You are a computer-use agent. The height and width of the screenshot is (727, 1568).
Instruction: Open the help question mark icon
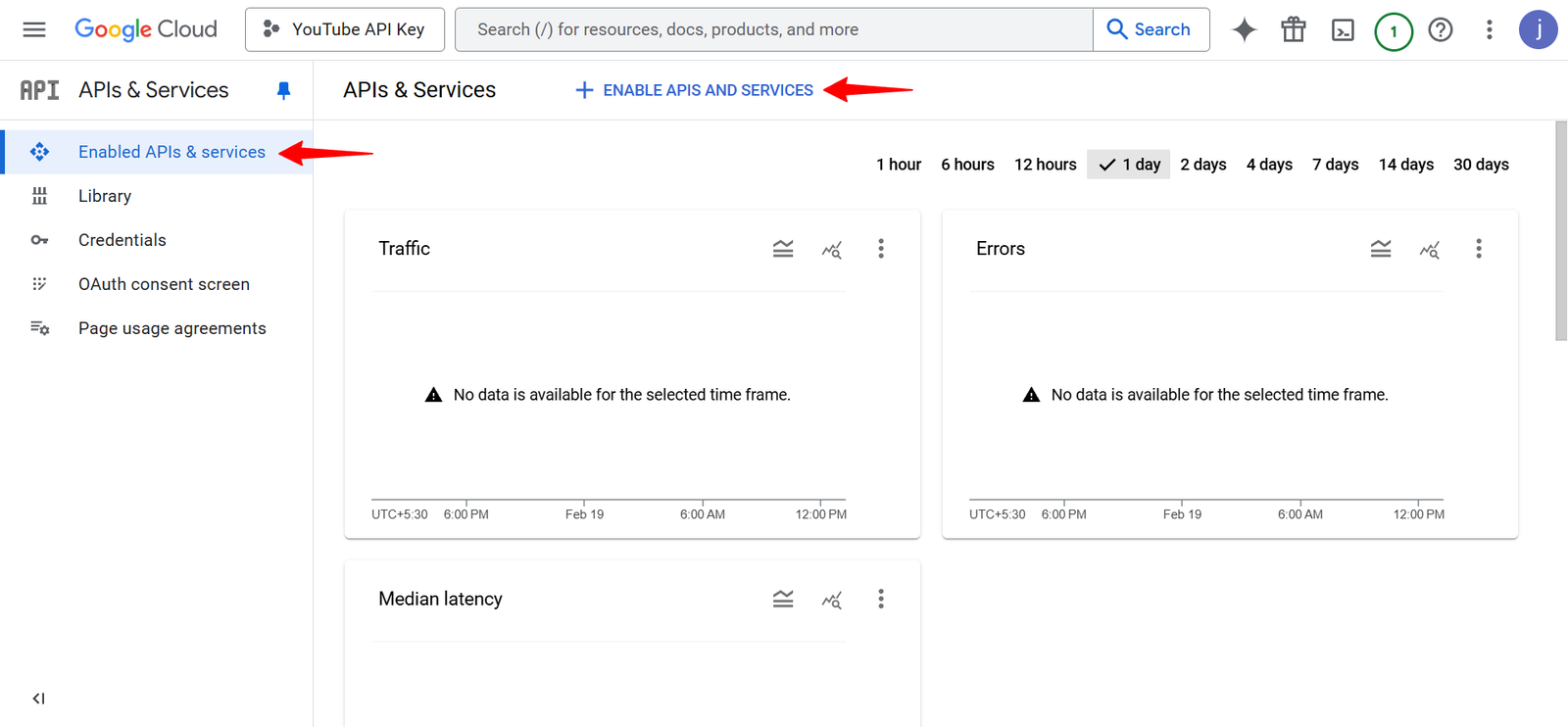pos(1440,29)
